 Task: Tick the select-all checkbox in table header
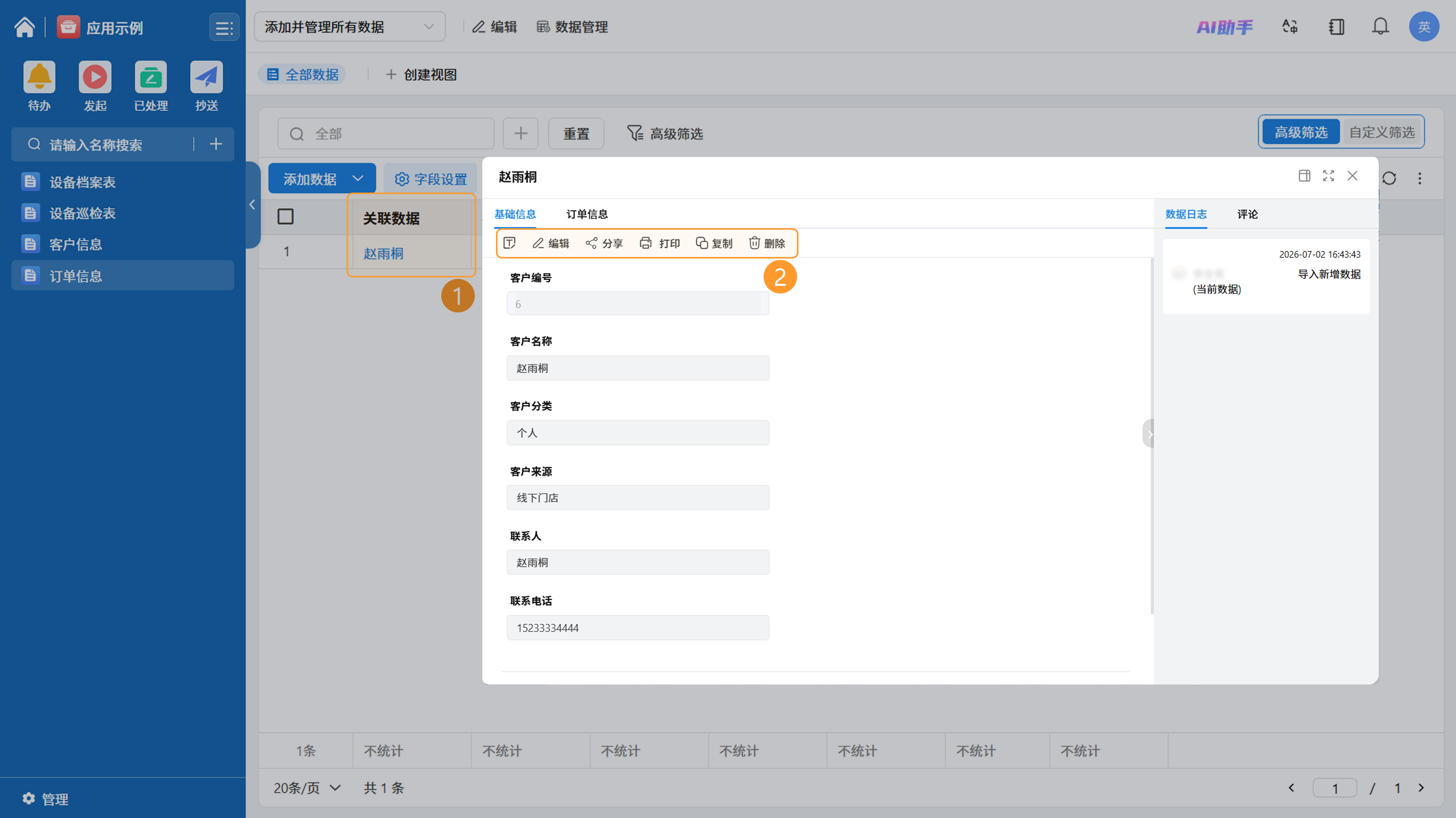click(x=286, y=216)
